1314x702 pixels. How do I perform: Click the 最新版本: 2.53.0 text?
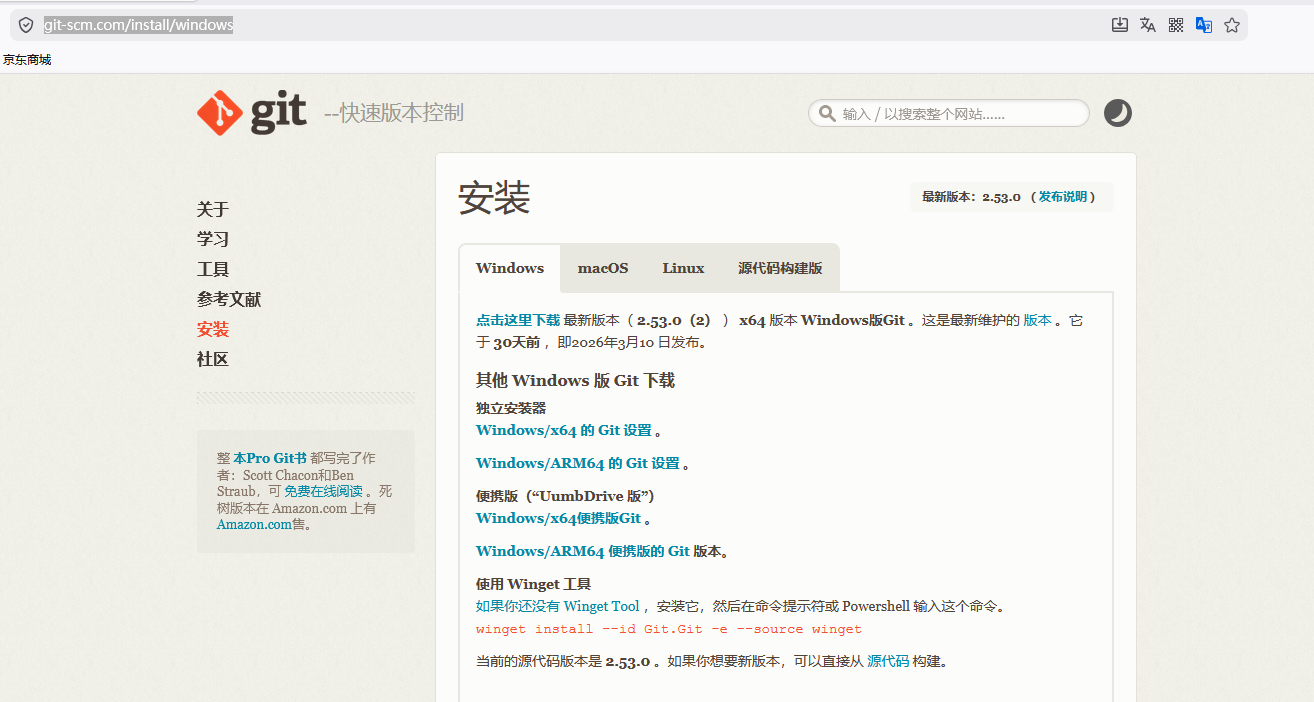click(x=971, y=197)
